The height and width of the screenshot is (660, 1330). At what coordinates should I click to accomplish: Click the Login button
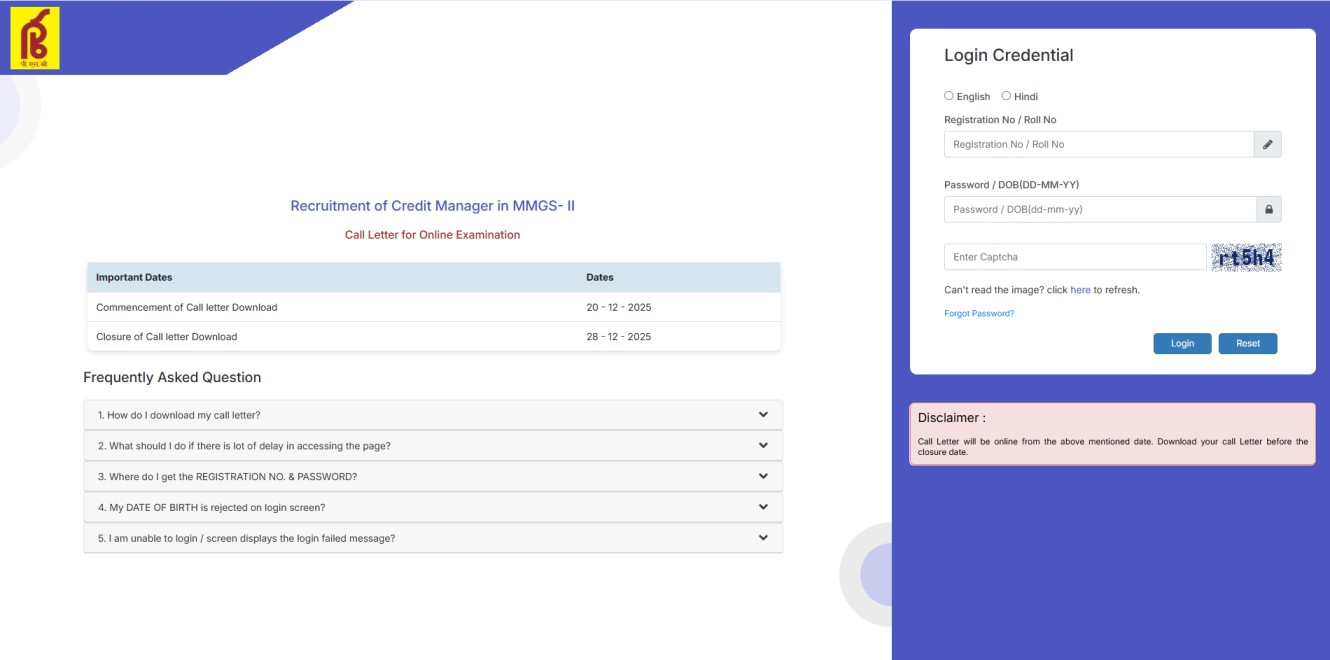1182,343
